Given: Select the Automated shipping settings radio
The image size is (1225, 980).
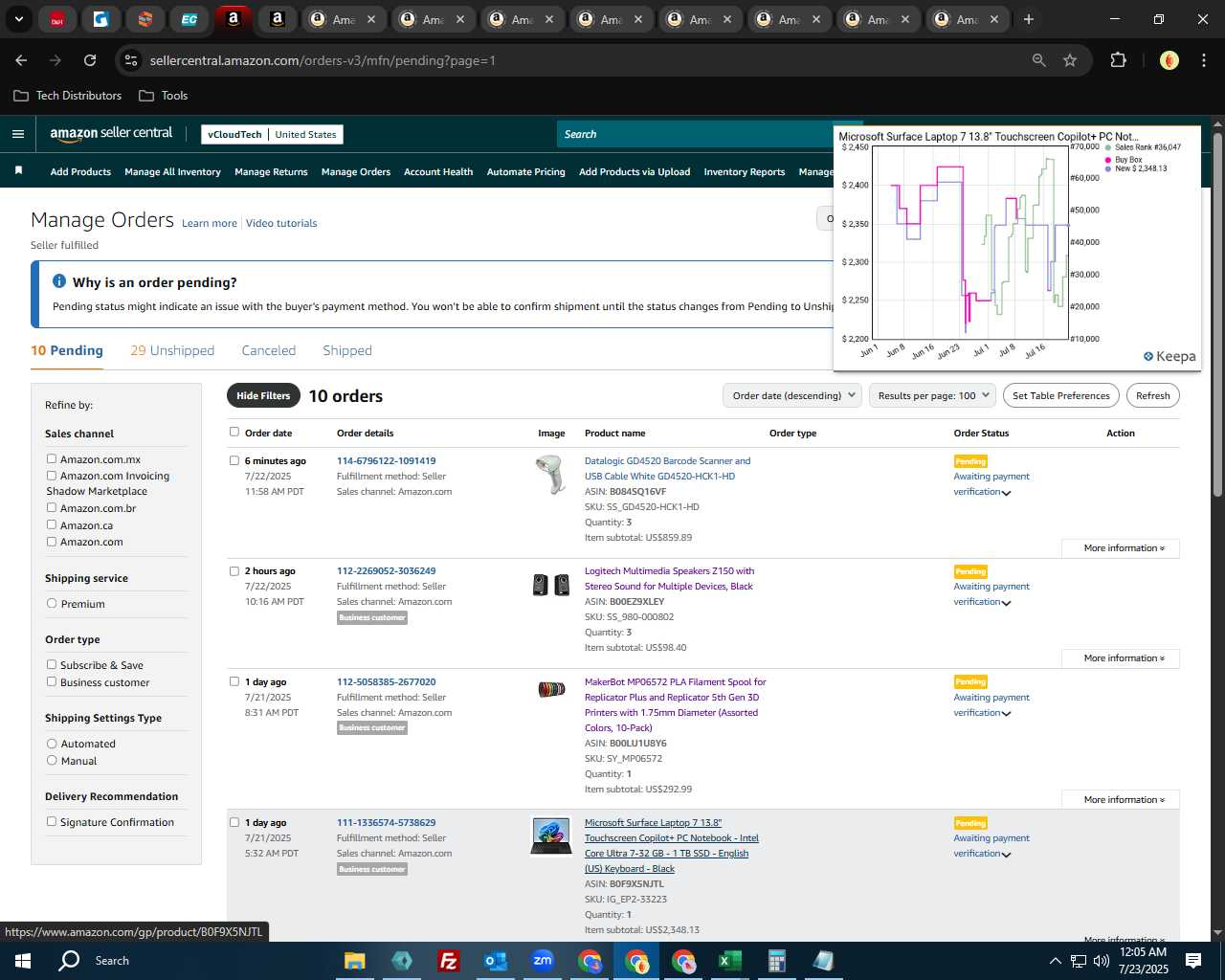Looking at the screenshot, I should (x=52, y=743).
